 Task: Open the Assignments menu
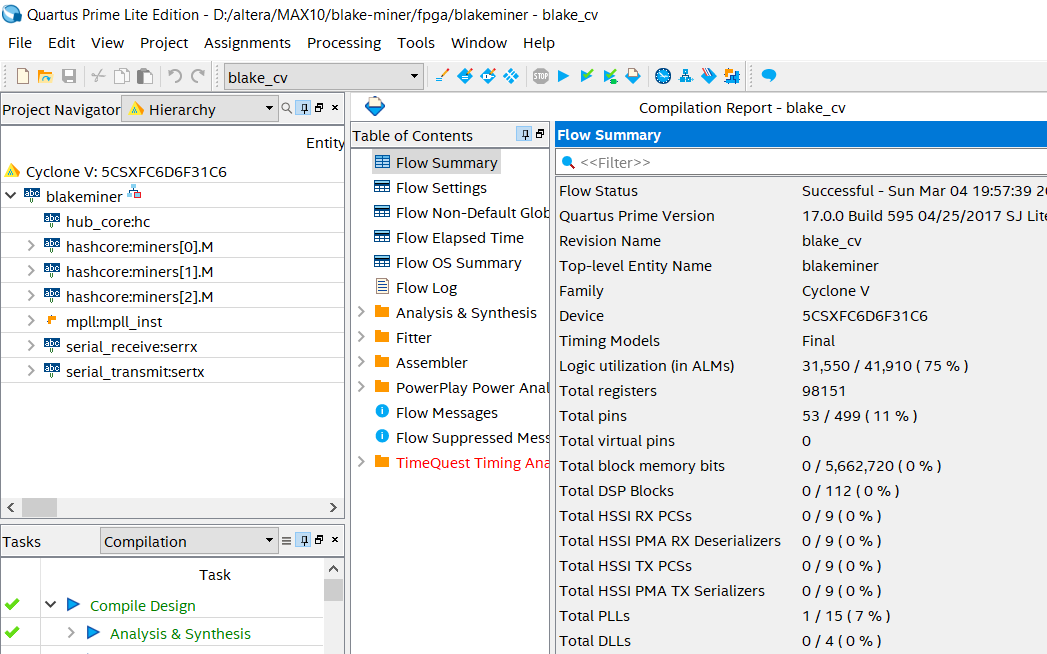[x=247, y=43]
